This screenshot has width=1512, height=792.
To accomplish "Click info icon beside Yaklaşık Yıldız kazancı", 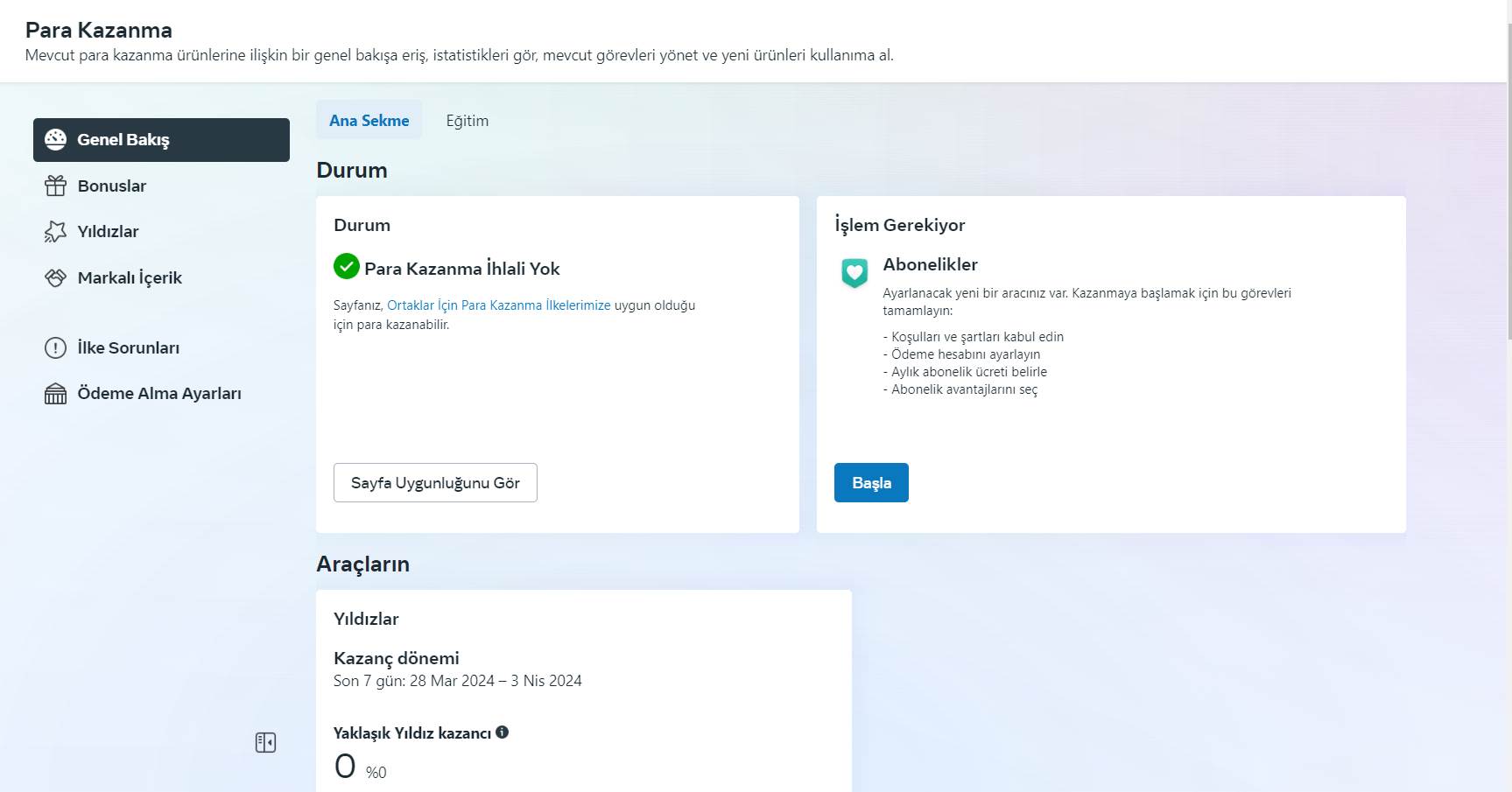I will (503, 732).
